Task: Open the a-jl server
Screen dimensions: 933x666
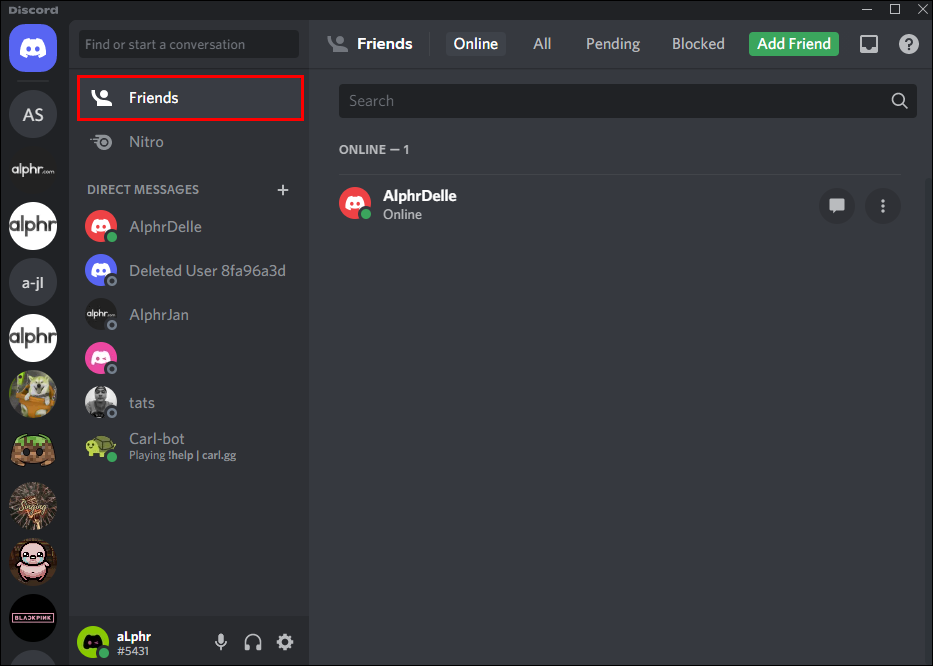Action: pyautogui.click(x=33, y=282)
